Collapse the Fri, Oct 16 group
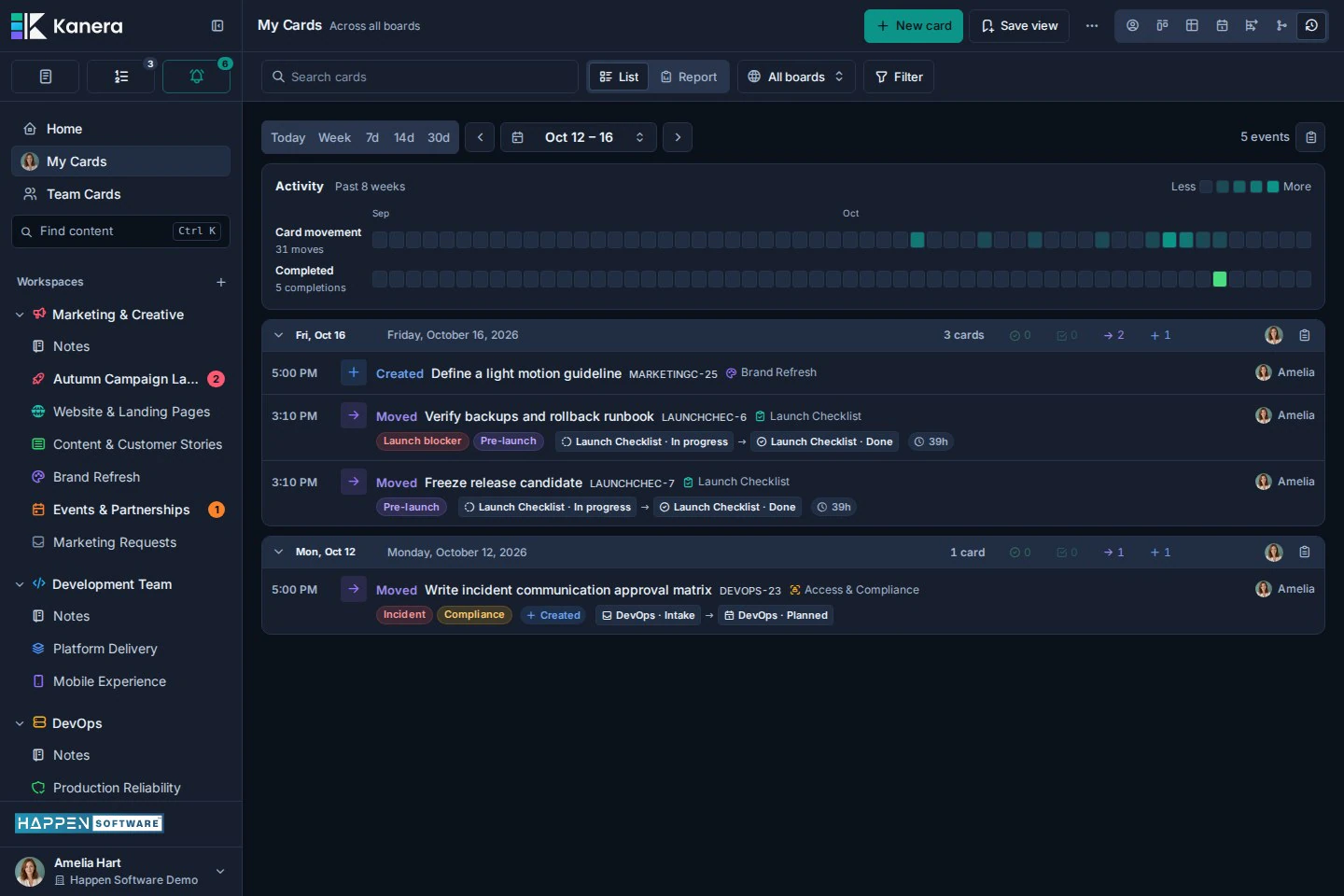1344x896 pixels. [x=278, y=335]
